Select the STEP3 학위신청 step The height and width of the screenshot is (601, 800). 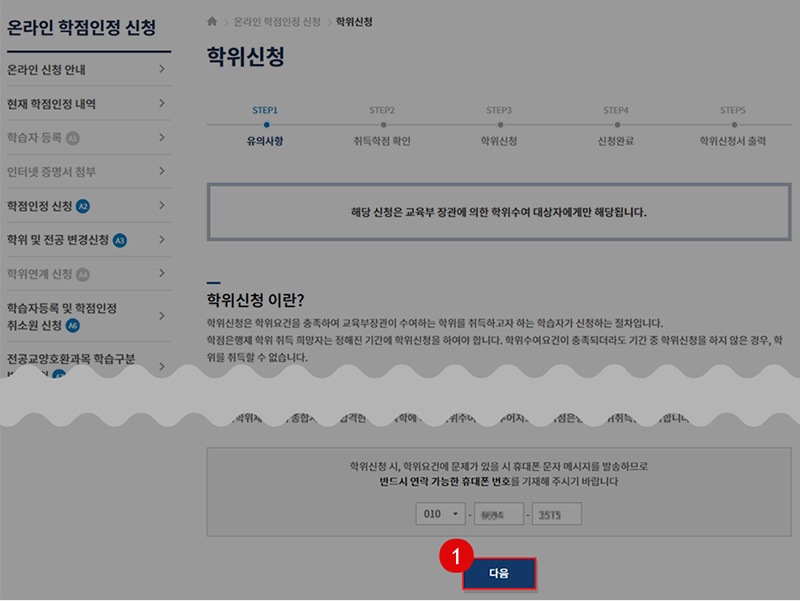[499, 124]
